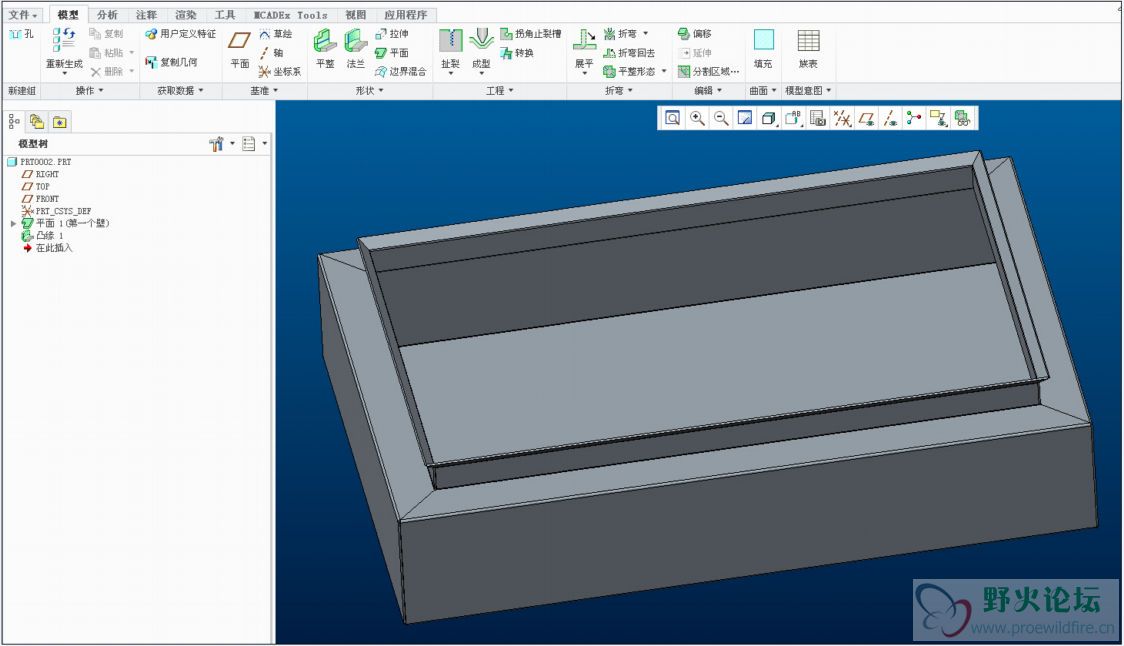The image size is (1124, 646).
Task: Switch to the 注释 tab
Action: click(x=146, y=14)
